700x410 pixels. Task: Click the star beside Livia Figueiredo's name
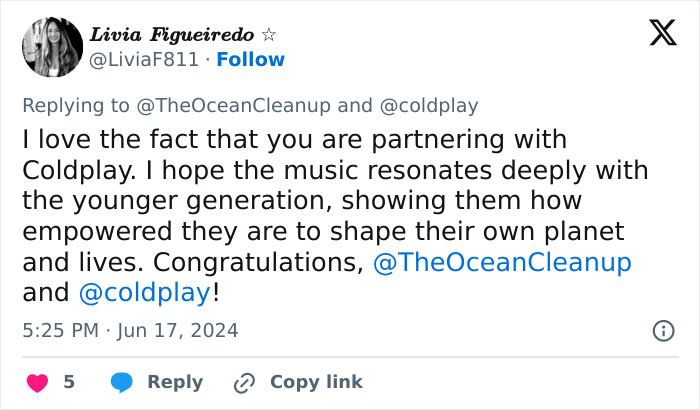268,35
